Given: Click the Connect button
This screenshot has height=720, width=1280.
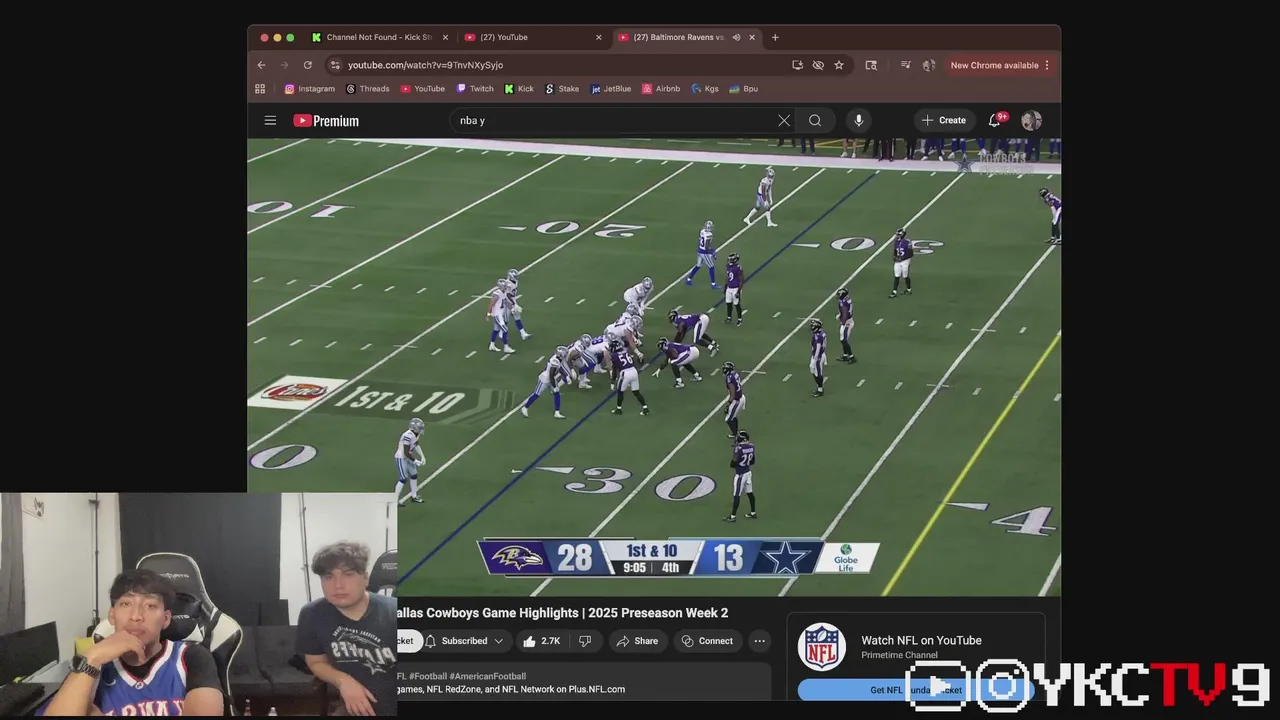Looking at the screenshot, I should pos(707,641).
